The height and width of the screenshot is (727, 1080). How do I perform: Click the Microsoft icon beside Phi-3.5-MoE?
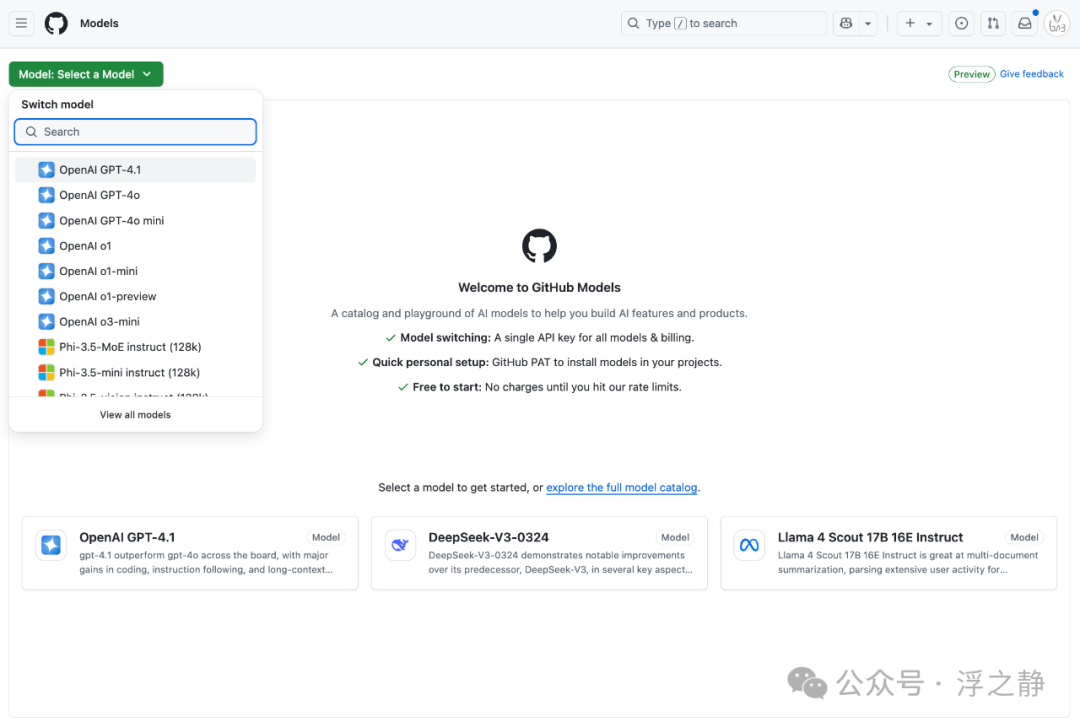pyautogui.click(x=46, y=347)
